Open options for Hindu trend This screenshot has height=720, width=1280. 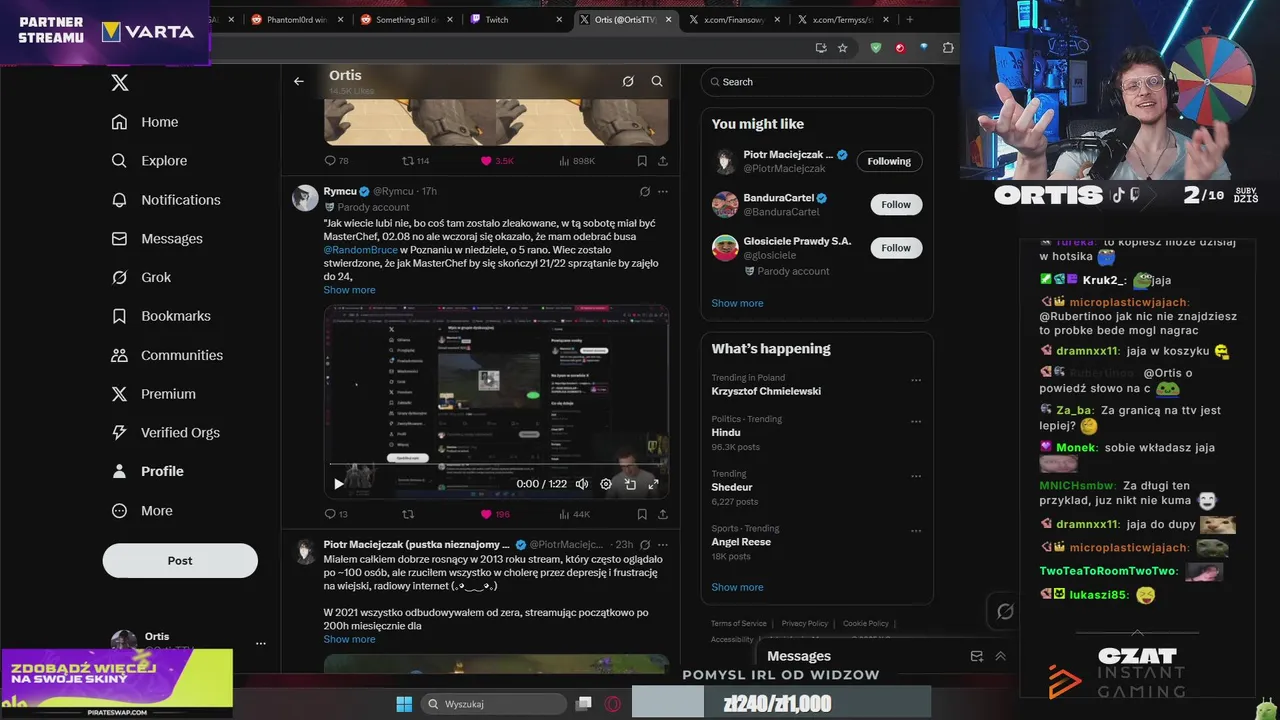tap(915, 422)
